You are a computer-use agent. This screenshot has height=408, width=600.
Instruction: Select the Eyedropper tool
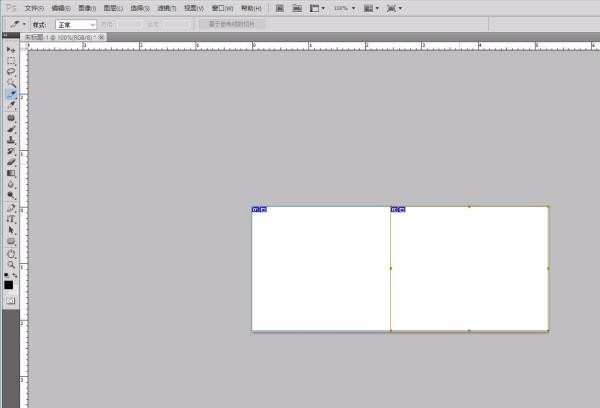(x=11, y=104)
